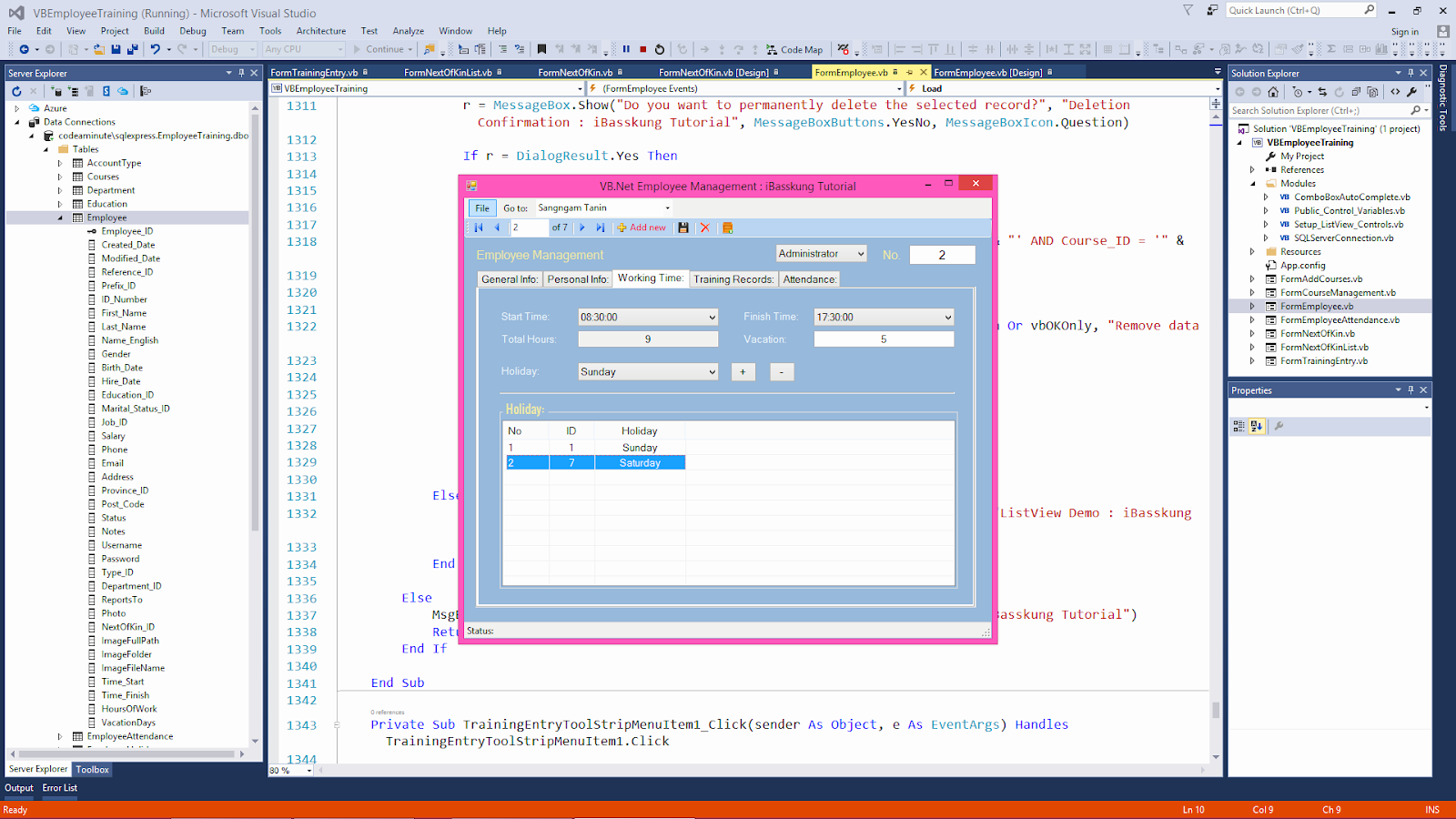The image size is (1456, 819).
Task: Open the Administrator role dropdown
Action: click(x=861, y=254)
